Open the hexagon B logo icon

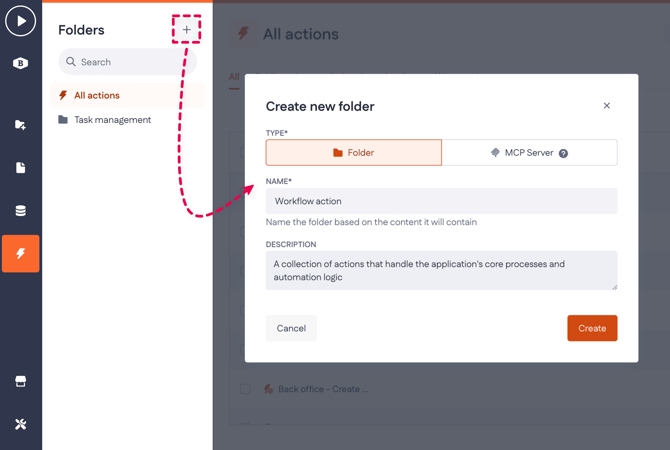pyautogui.click(x=20, y=63)
